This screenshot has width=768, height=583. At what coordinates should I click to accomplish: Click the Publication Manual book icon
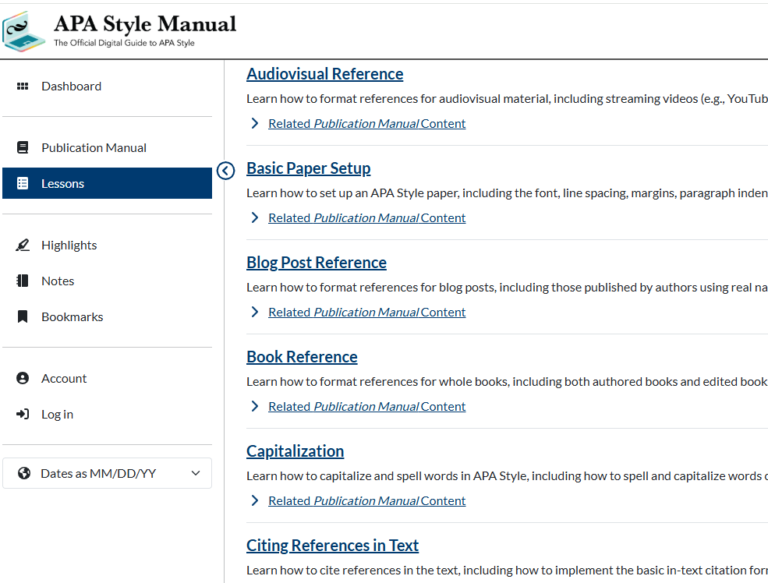point(23,148)
